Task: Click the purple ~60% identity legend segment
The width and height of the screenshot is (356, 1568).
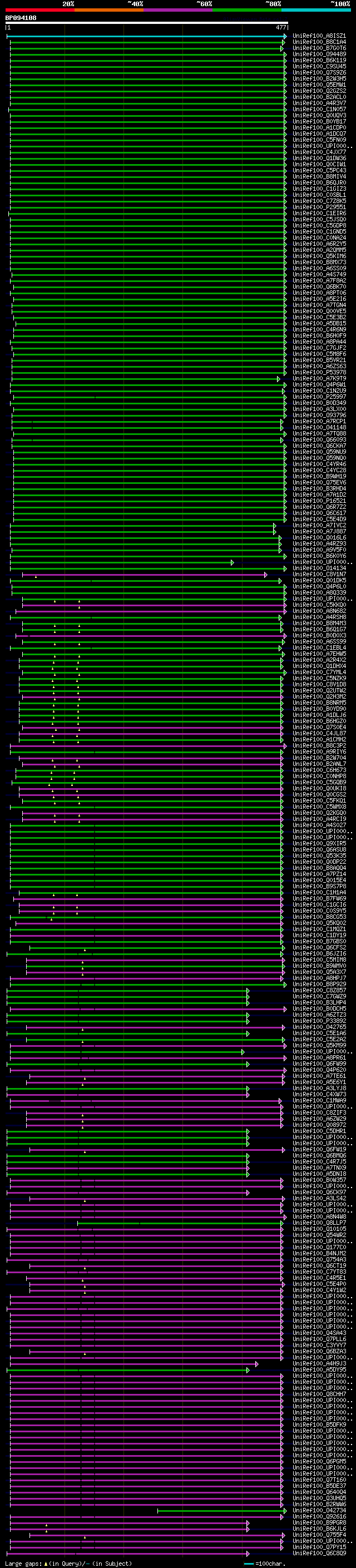Action: tap(177, 10)
